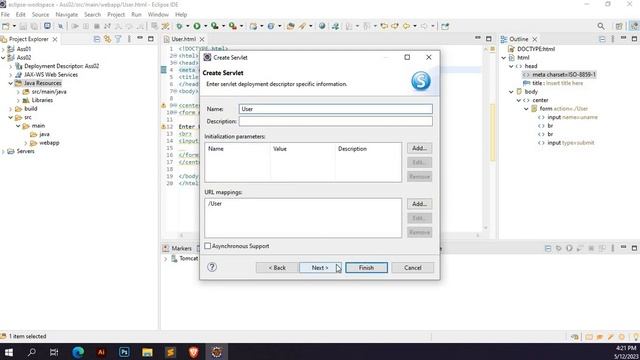Expand Deployment Descriptor: Ass02 node
The height and width of the screenshot is (360, 640).
[11, 66]
